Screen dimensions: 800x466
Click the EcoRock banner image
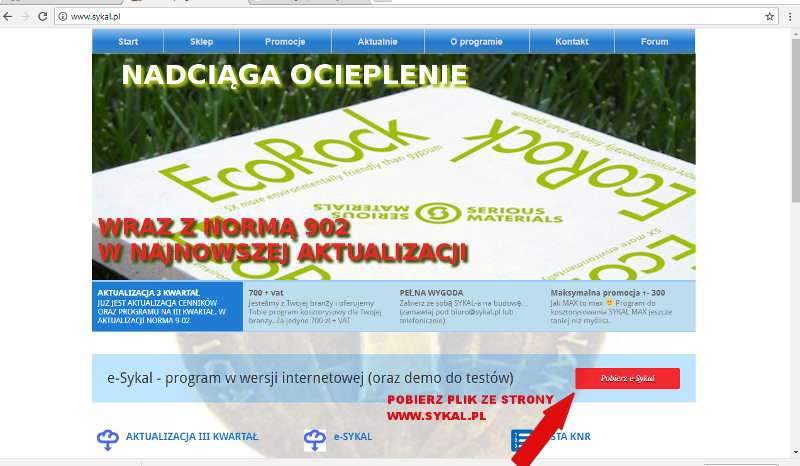(394, 167)
